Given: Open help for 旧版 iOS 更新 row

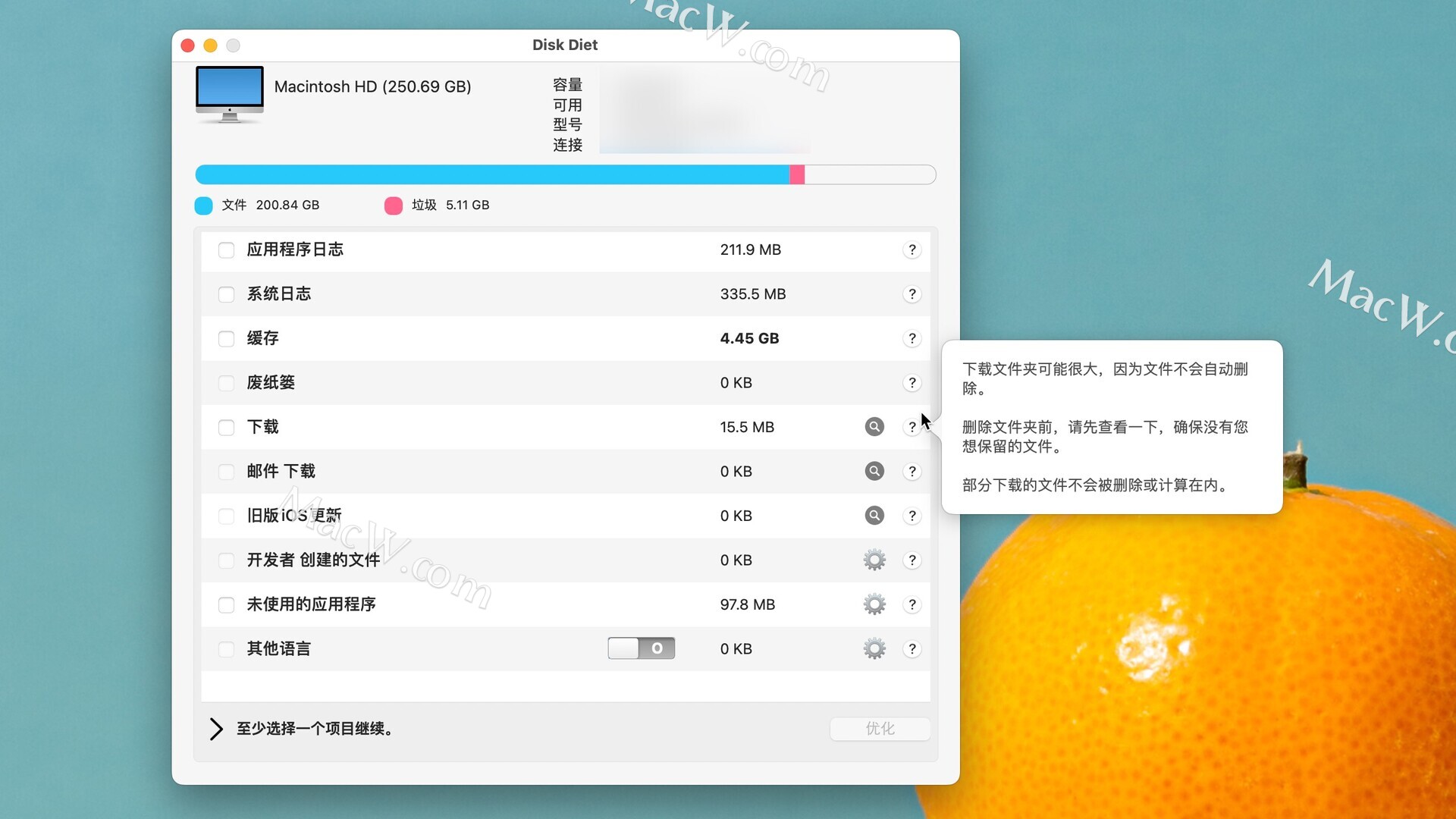Looking at the screenshot, I should (x=912, y=516).
